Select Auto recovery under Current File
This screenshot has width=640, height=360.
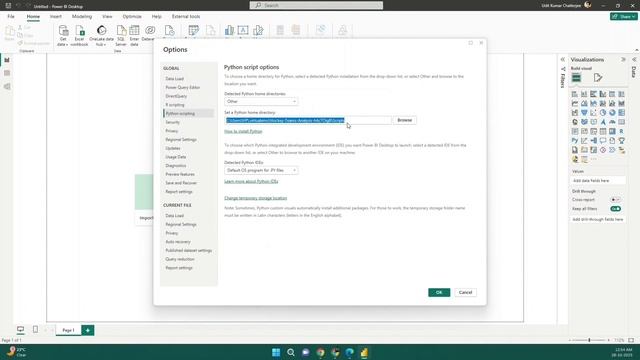178,242
